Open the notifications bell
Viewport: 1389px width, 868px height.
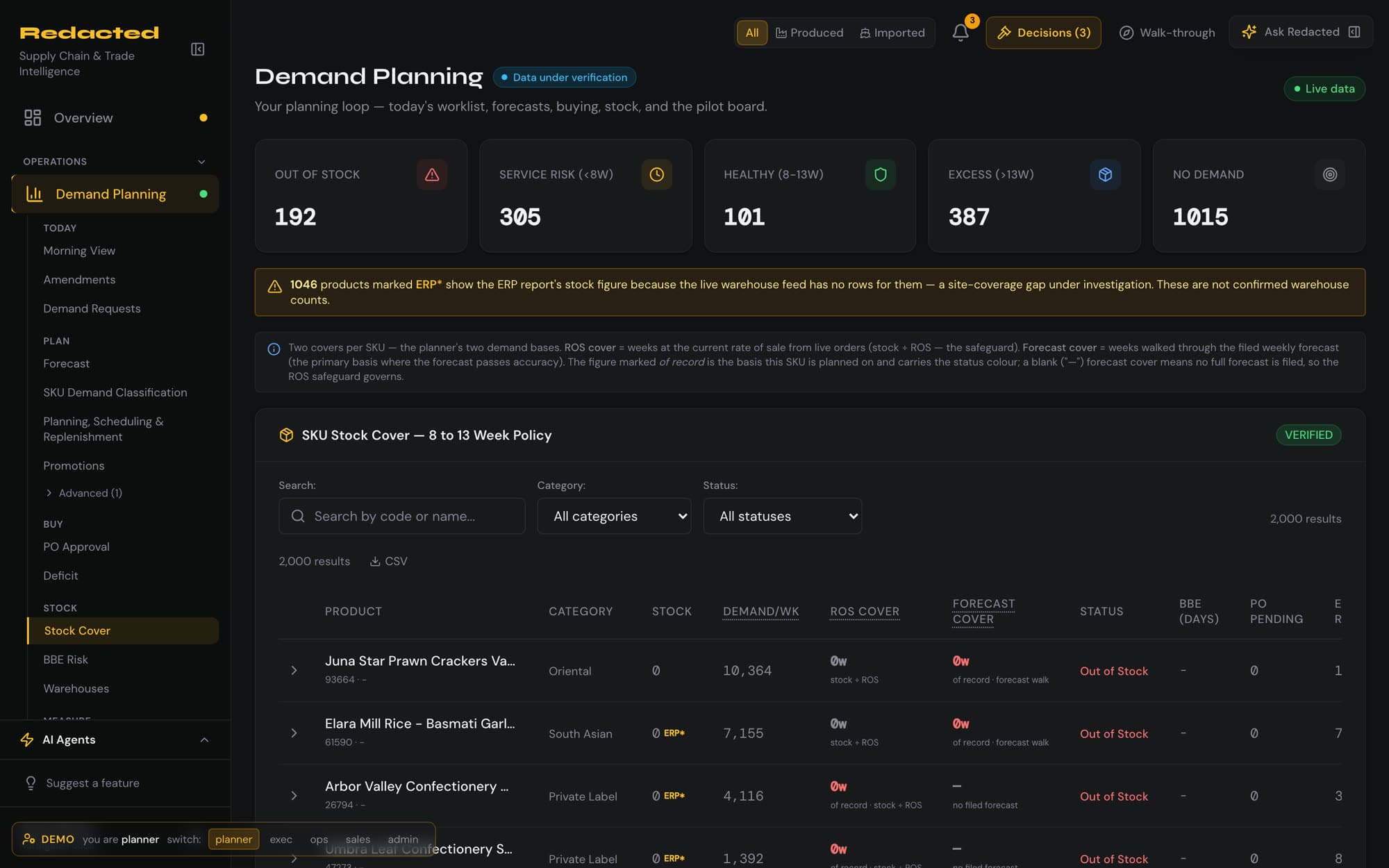960,33
